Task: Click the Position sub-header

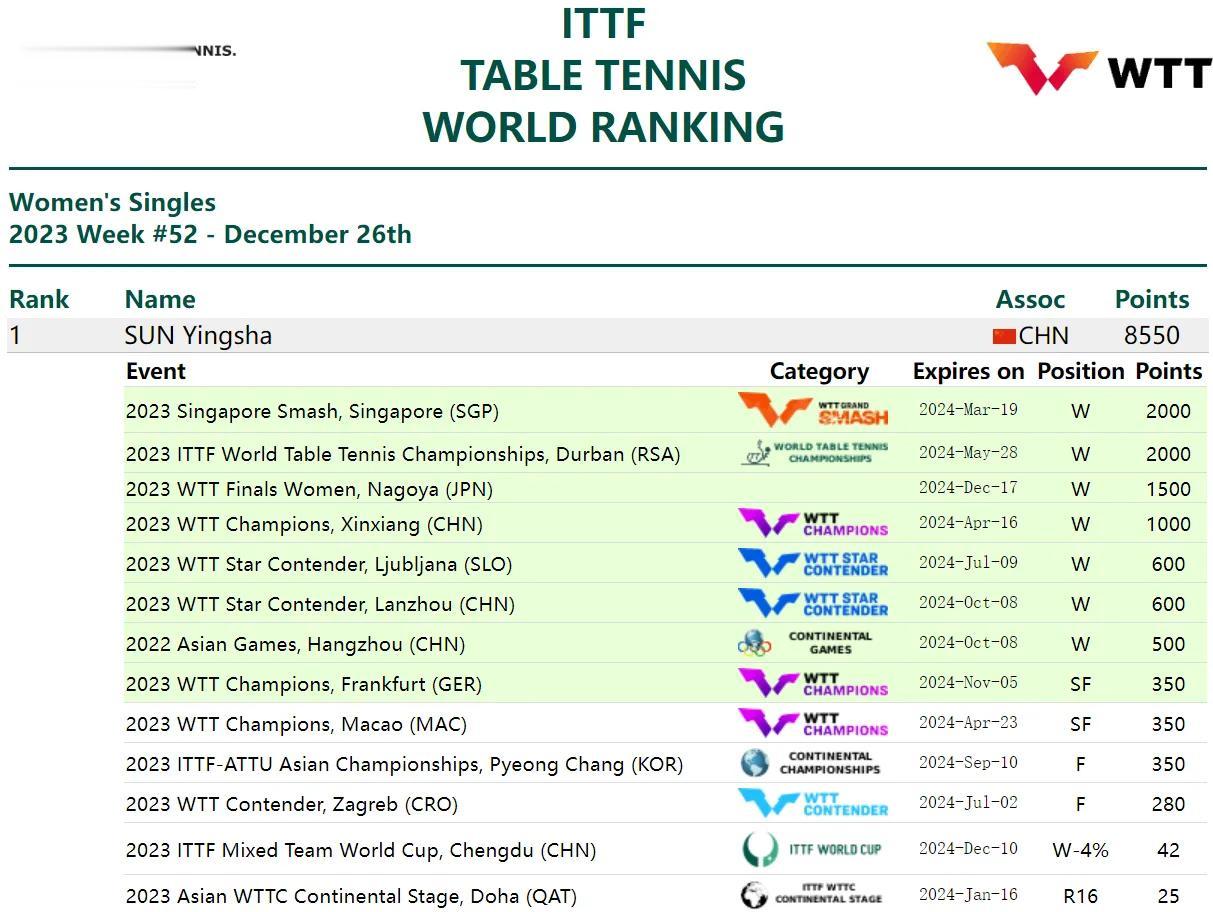Action: pyautogui.click(x=1080, y=371)
